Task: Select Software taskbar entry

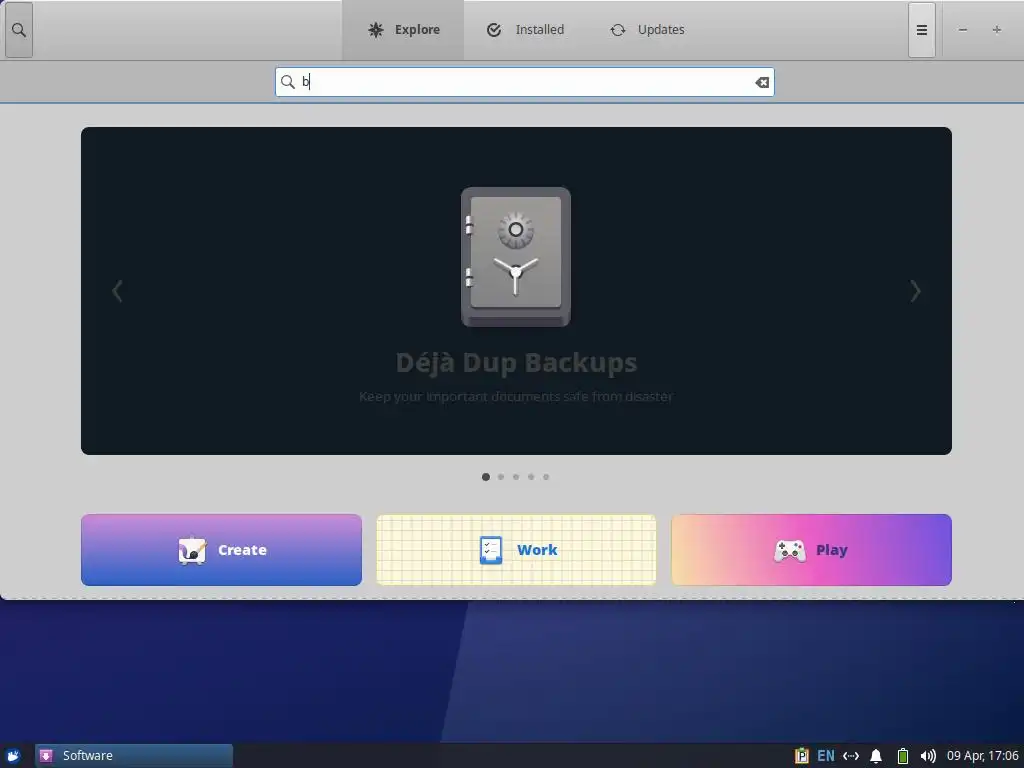Action: click(x=134, y=756)
